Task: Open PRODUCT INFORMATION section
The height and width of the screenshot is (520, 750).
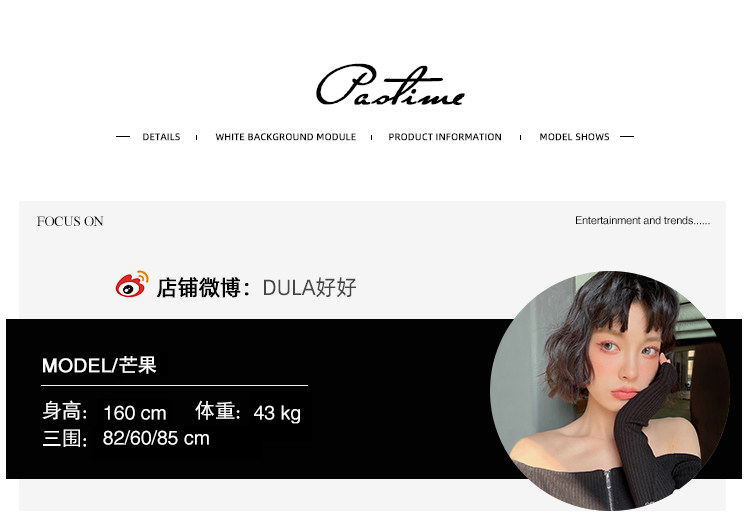Action: pyautogui.click(x=445, y=137)
